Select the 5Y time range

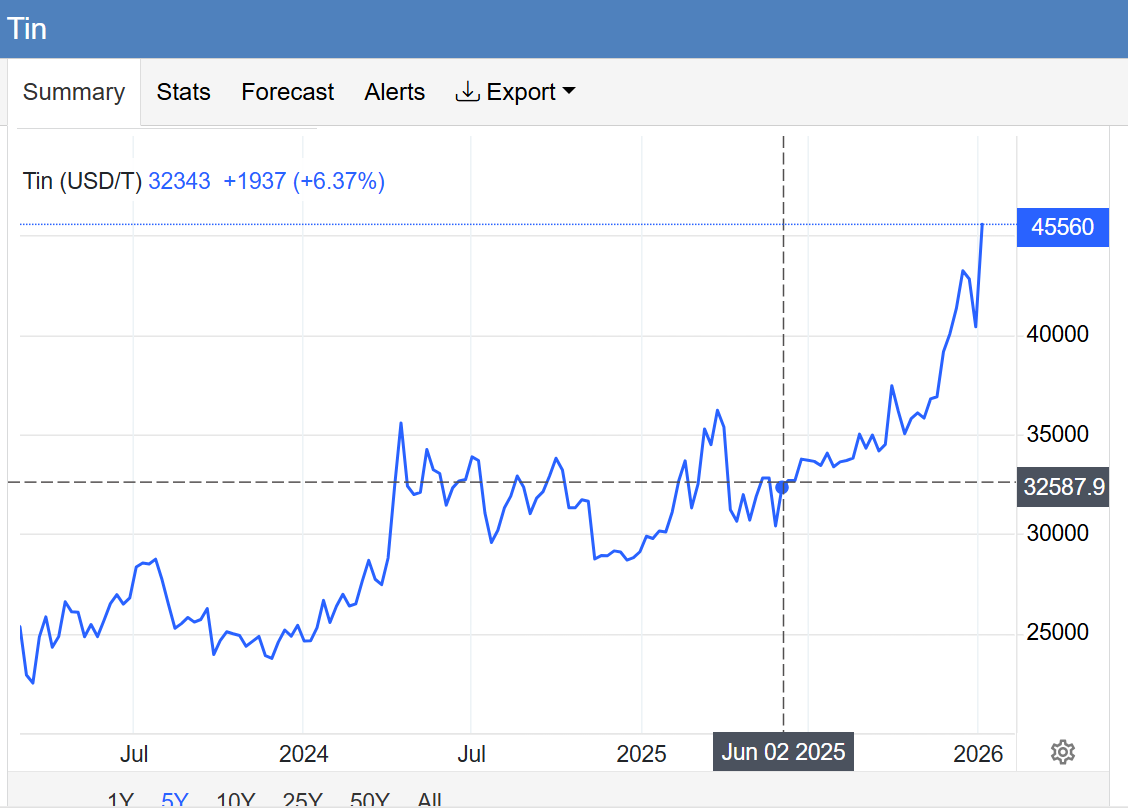(175, 799)
